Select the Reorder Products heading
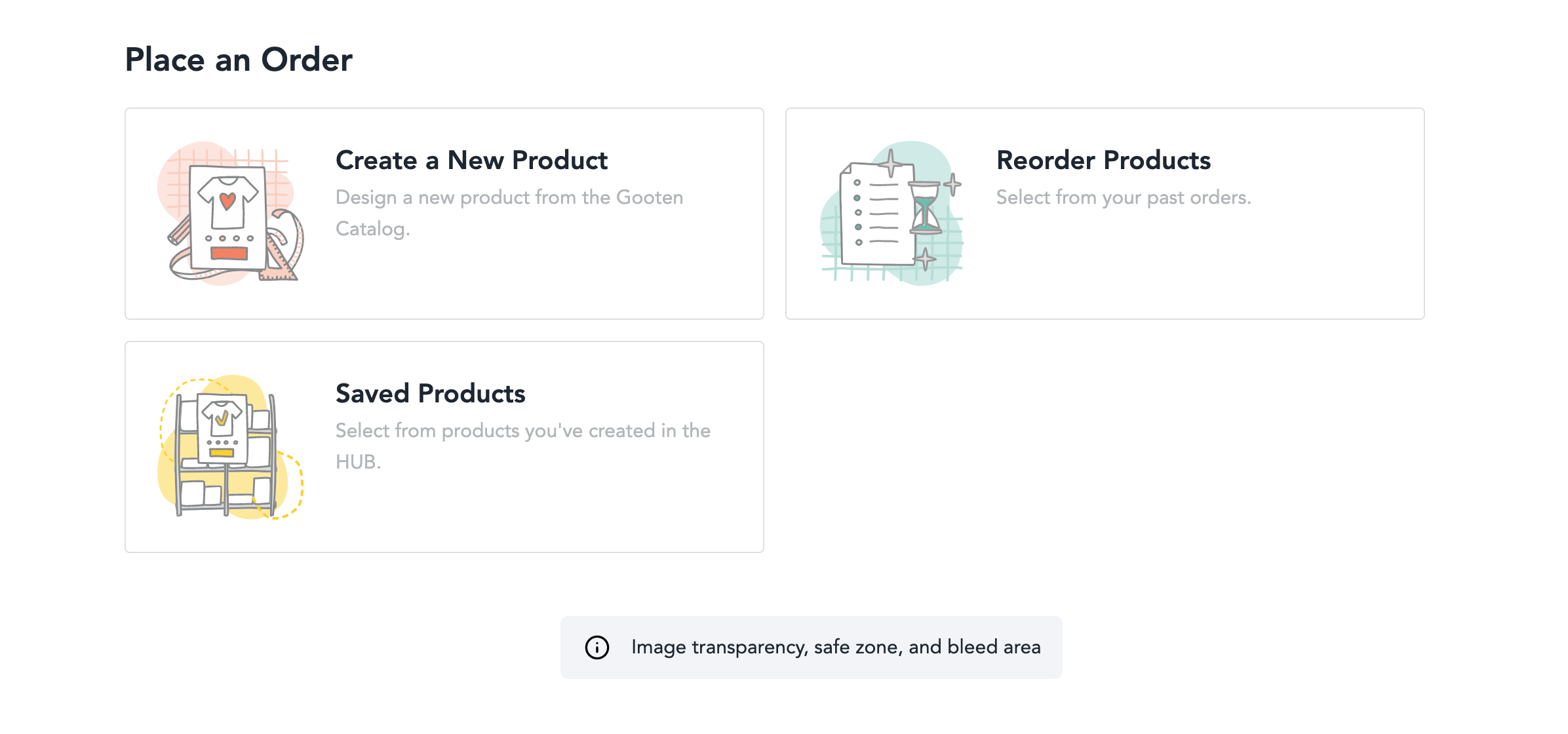The width and height of the screenshot is (1568, 734). [1103, 161]
